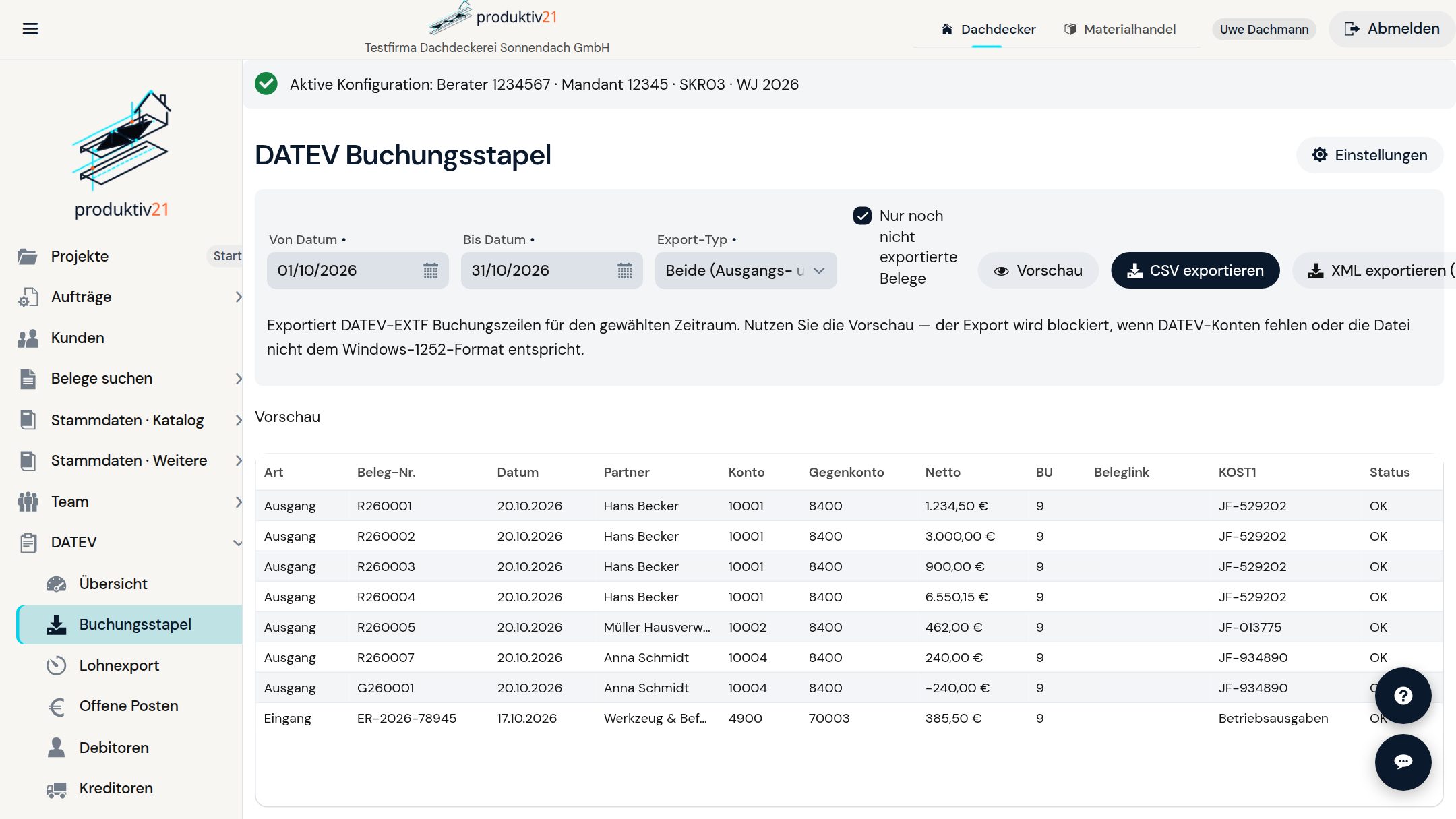This screenshot has width=1456, height=819.
Task: Open Lohnexport in the DATEV submenu
Action: click(x=119, y=665)
